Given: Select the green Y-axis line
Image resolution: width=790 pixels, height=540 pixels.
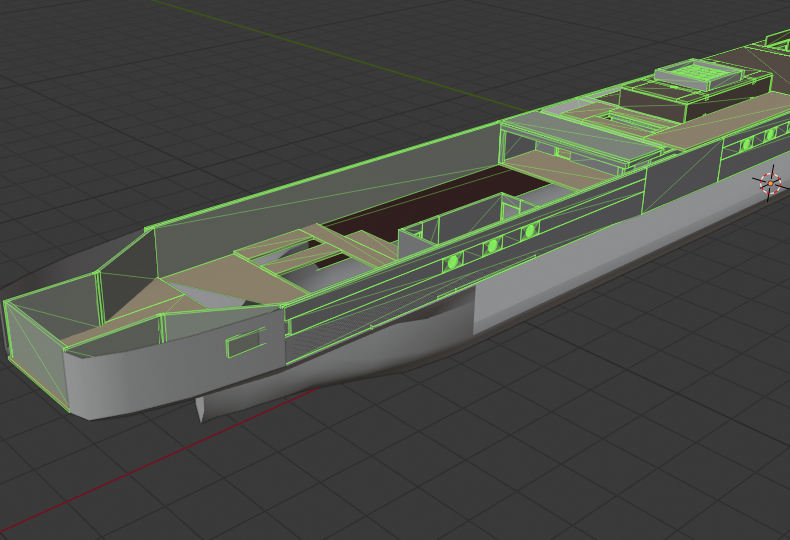Looking at the screenshot, I should coord(338,53).
